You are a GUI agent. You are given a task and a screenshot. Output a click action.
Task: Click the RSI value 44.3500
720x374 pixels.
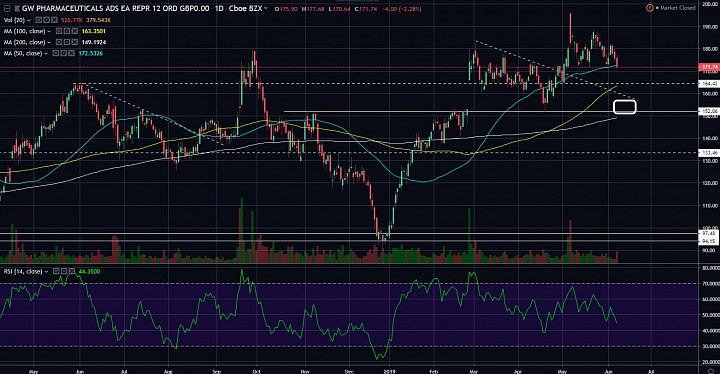click(x=89, y=272)
